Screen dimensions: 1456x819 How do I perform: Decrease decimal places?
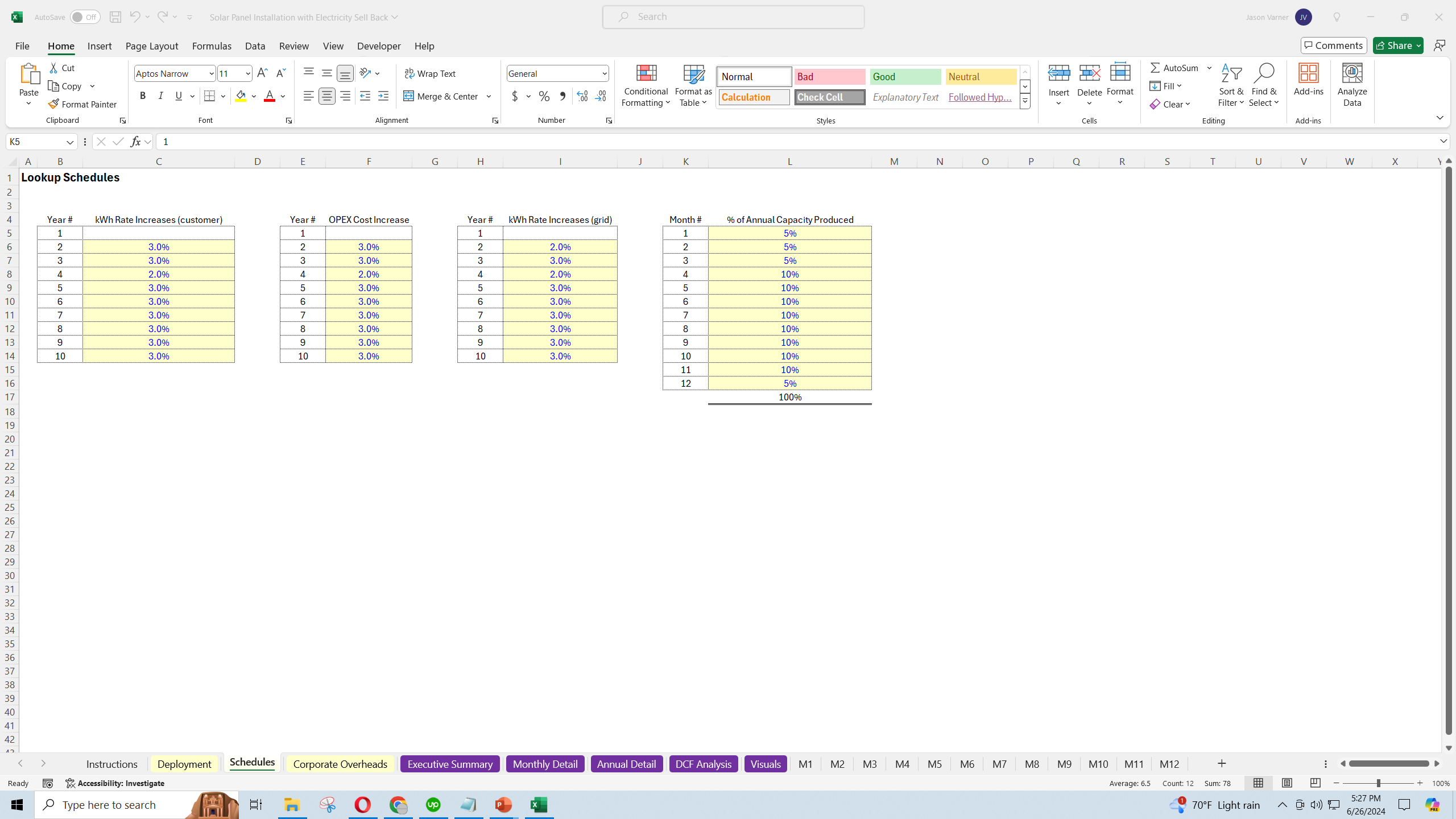[x=601, y=96]
